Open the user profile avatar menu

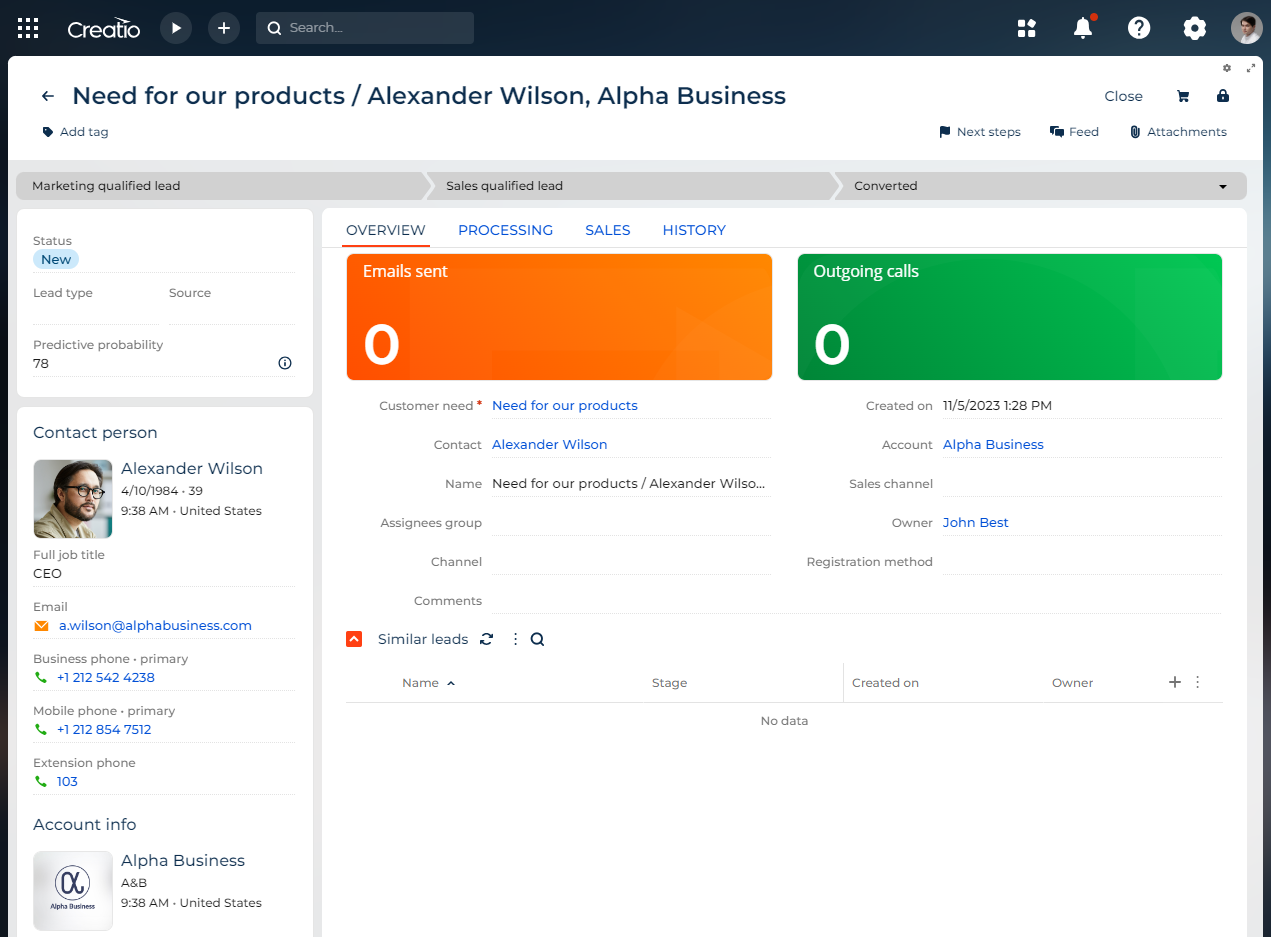tap(1246, 28)
